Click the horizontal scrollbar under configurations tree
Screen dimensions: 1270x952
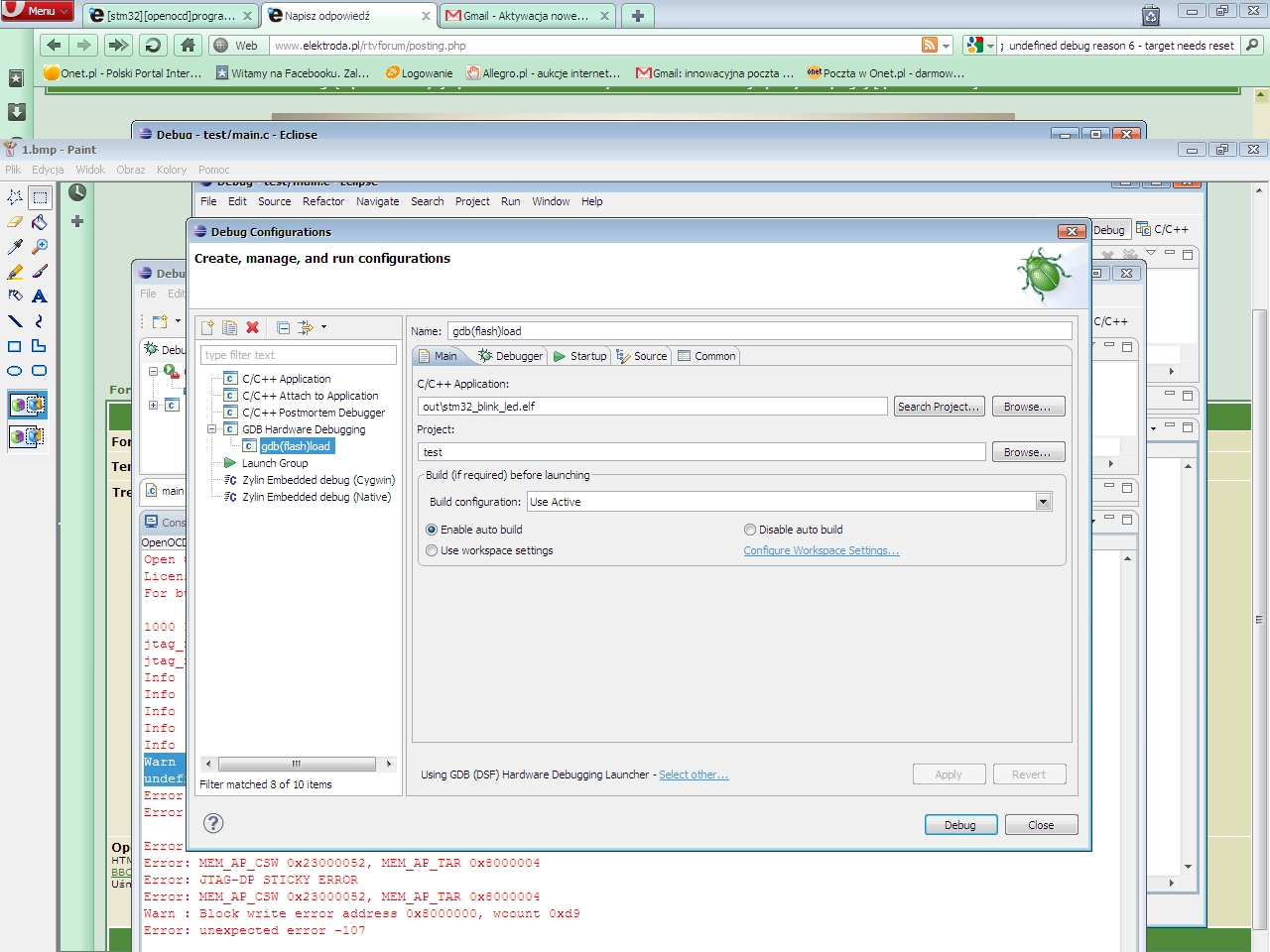click(x=299, y=764)
